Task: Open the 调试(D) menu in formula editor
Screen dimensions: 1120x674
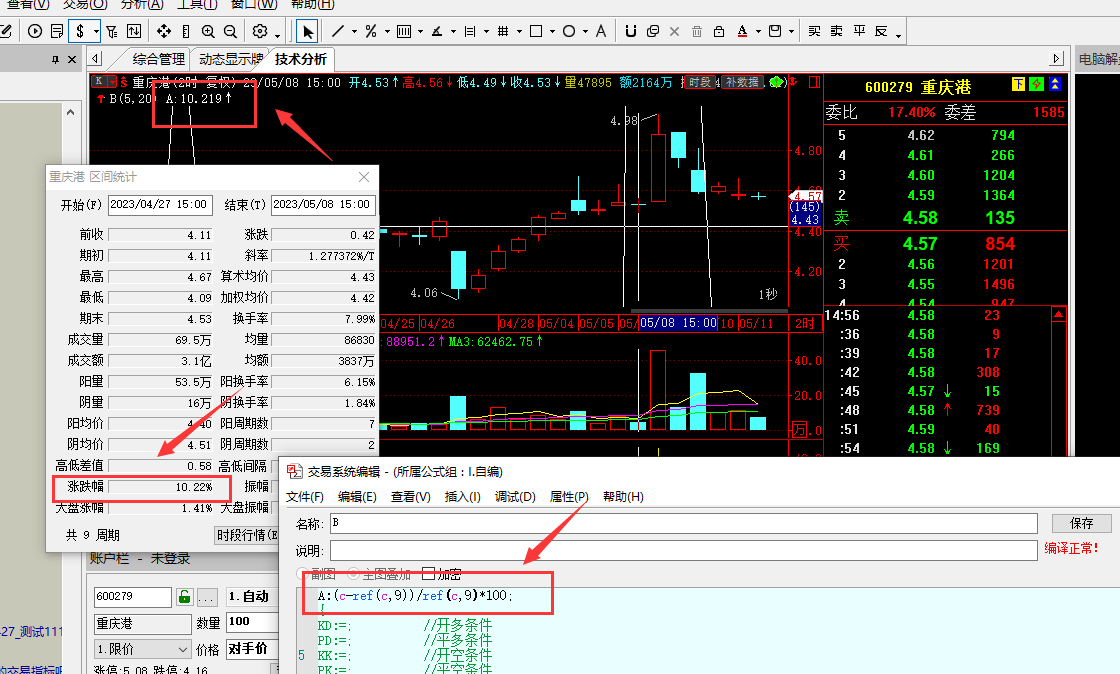Action: 515,497
